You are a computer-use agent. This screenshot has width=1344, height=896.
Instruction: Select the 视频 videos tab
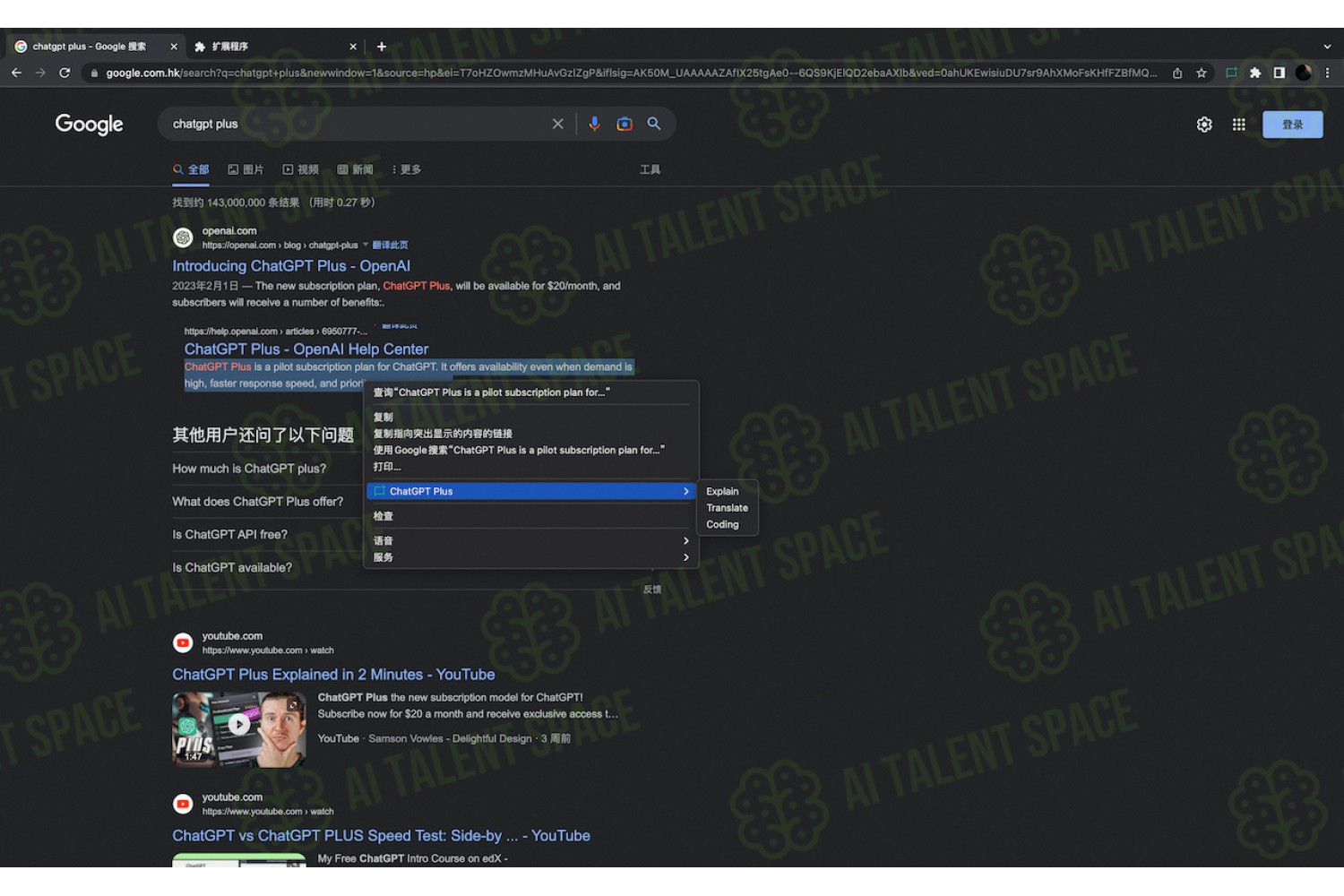[300, 169]
